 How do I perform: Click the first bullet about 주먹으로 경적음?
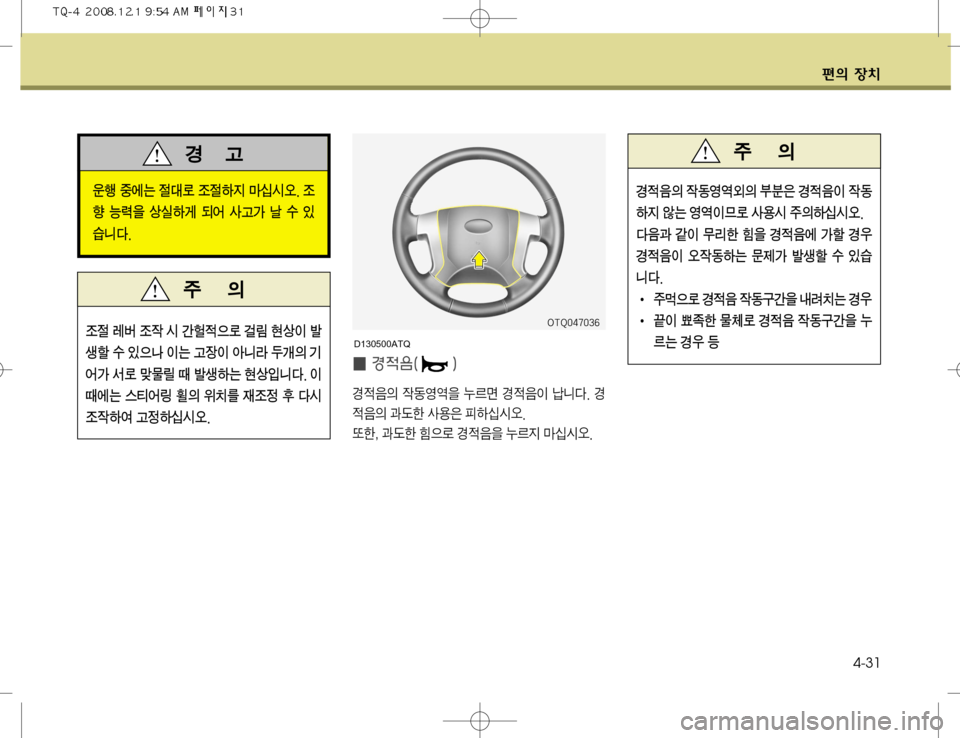point(756,299)
